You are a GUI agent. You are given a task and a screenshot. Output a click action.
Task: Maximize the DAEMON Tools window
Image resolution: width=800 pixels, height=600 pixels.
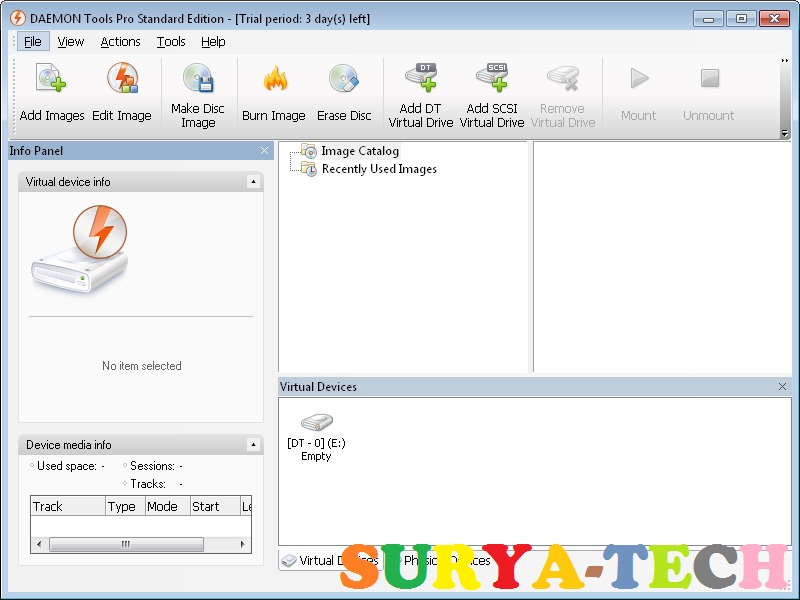click(741, 19)
